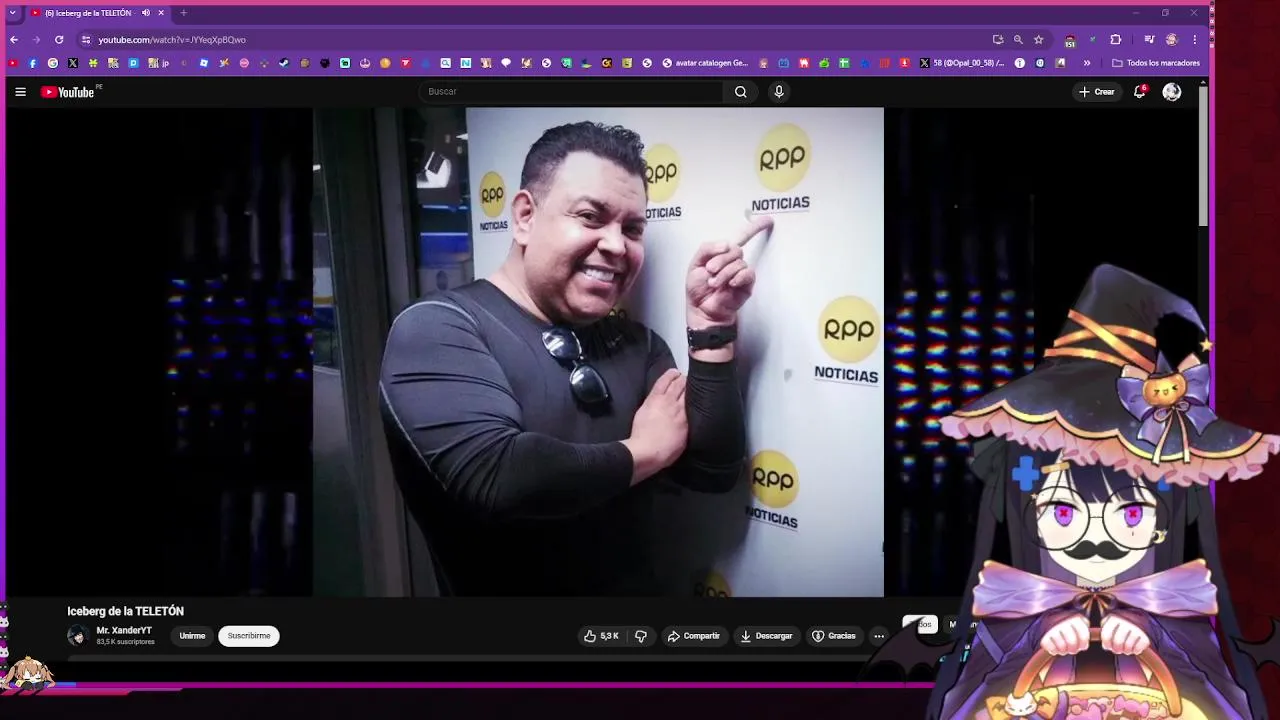Start voice search with the microphone
The image size is (1280, 720).
[779, 92]
